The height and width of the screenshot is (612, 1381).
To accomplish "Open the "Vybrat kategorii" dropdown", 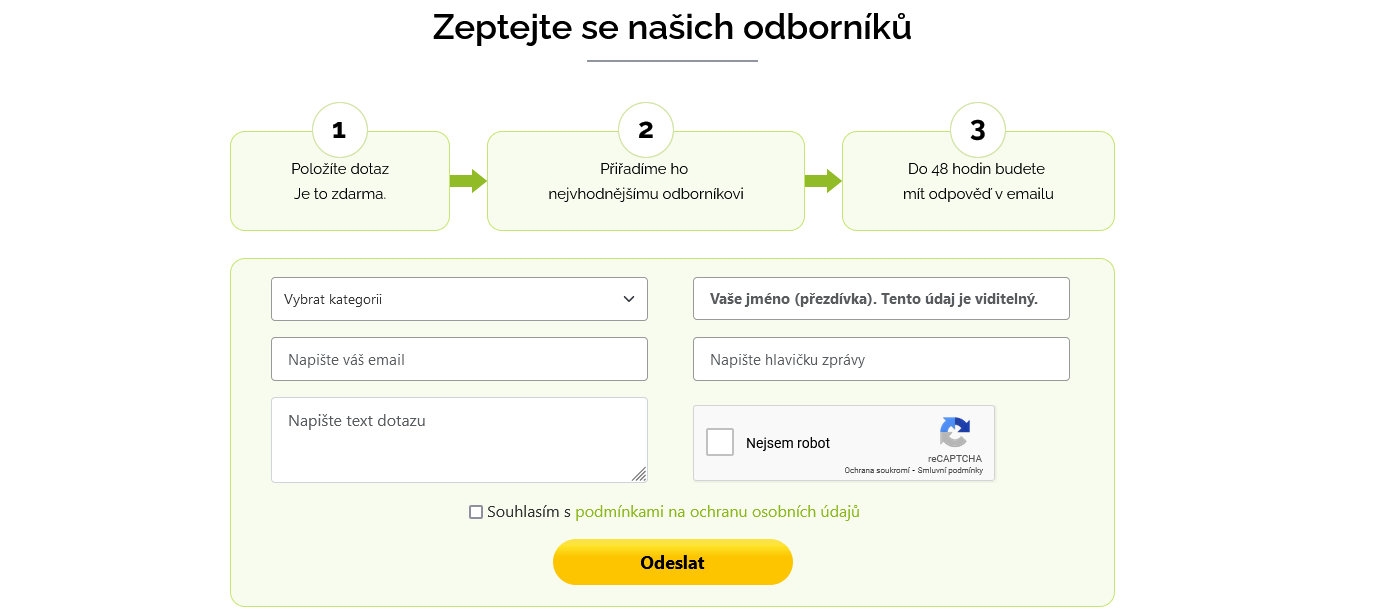I will 459,299.
